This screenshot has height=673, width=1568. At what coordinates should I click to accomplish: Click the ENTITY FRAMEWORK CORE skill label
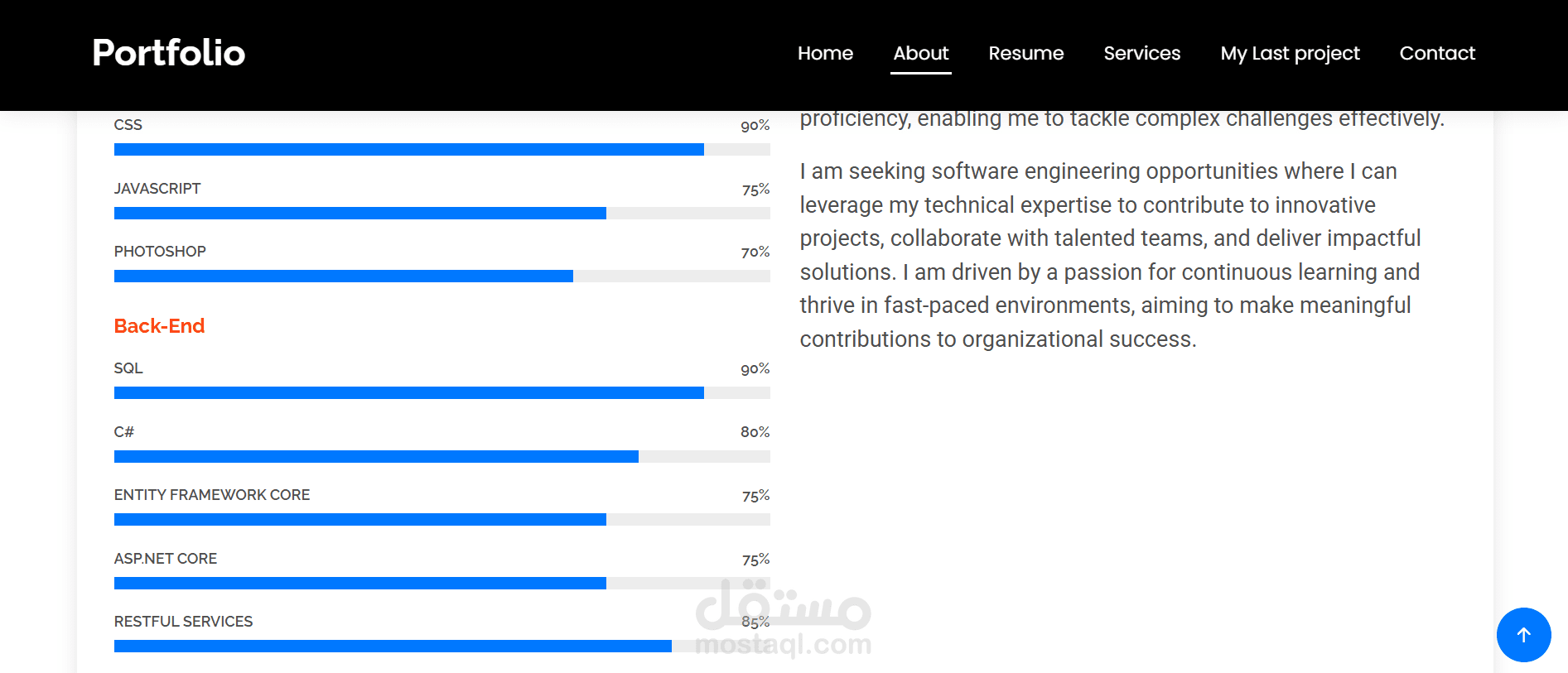click(212, 495)
